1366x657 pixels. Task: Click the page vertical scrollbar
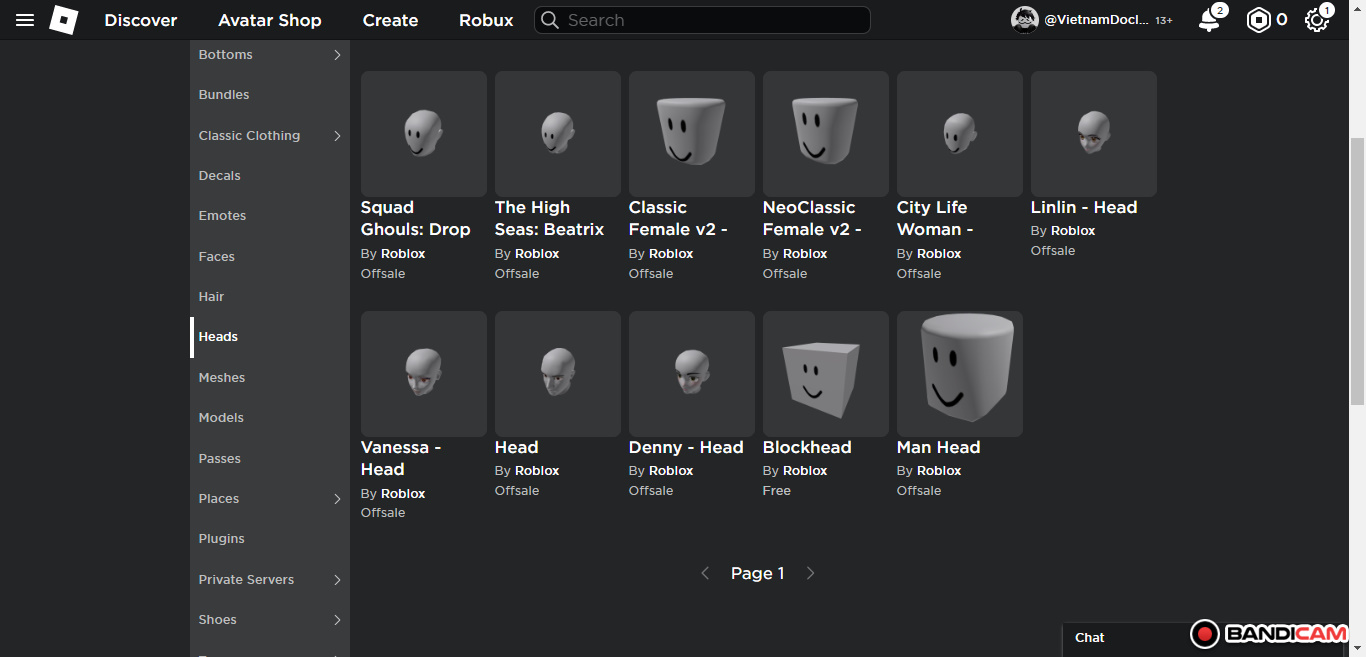point(1357,270)
